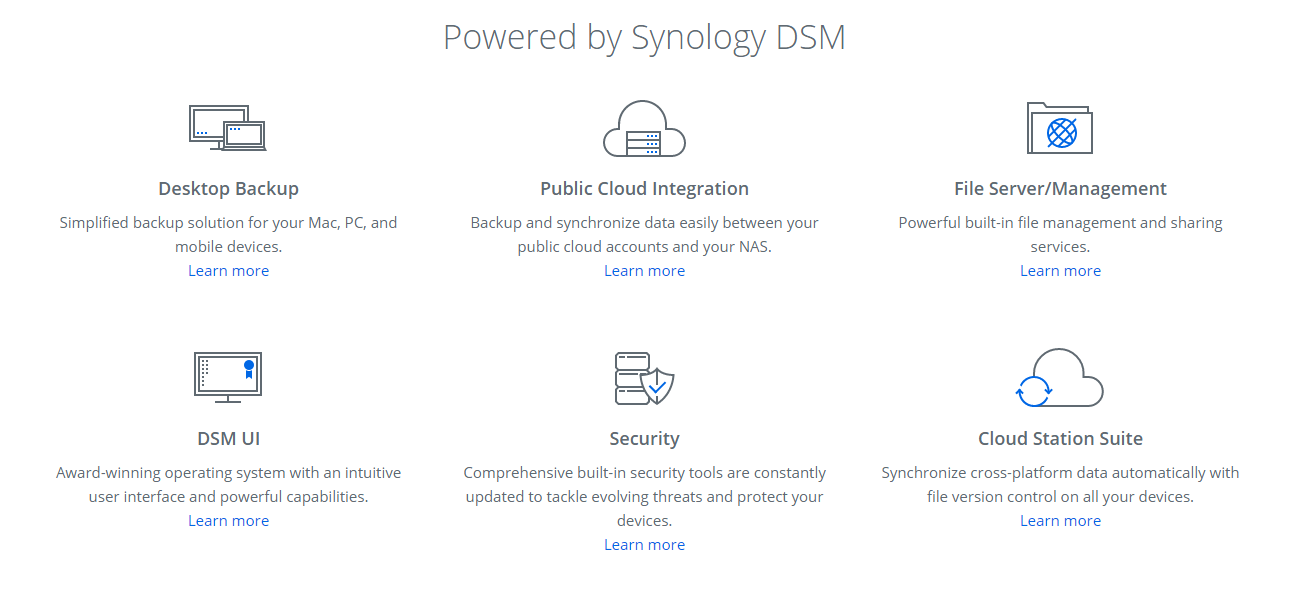Click the File Server/Management folder icon
This screenshot has height=606, width=1289.
[x=1060, y=127]
